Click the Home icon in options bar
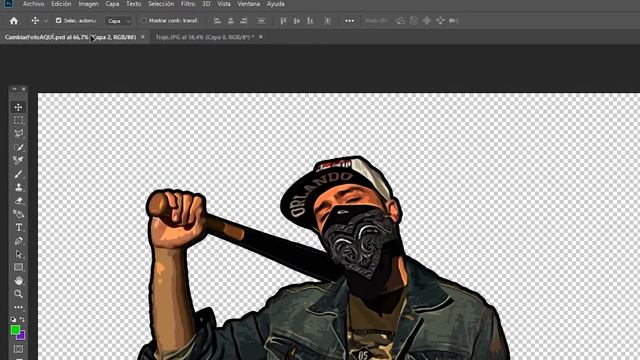 pos(13,20)
